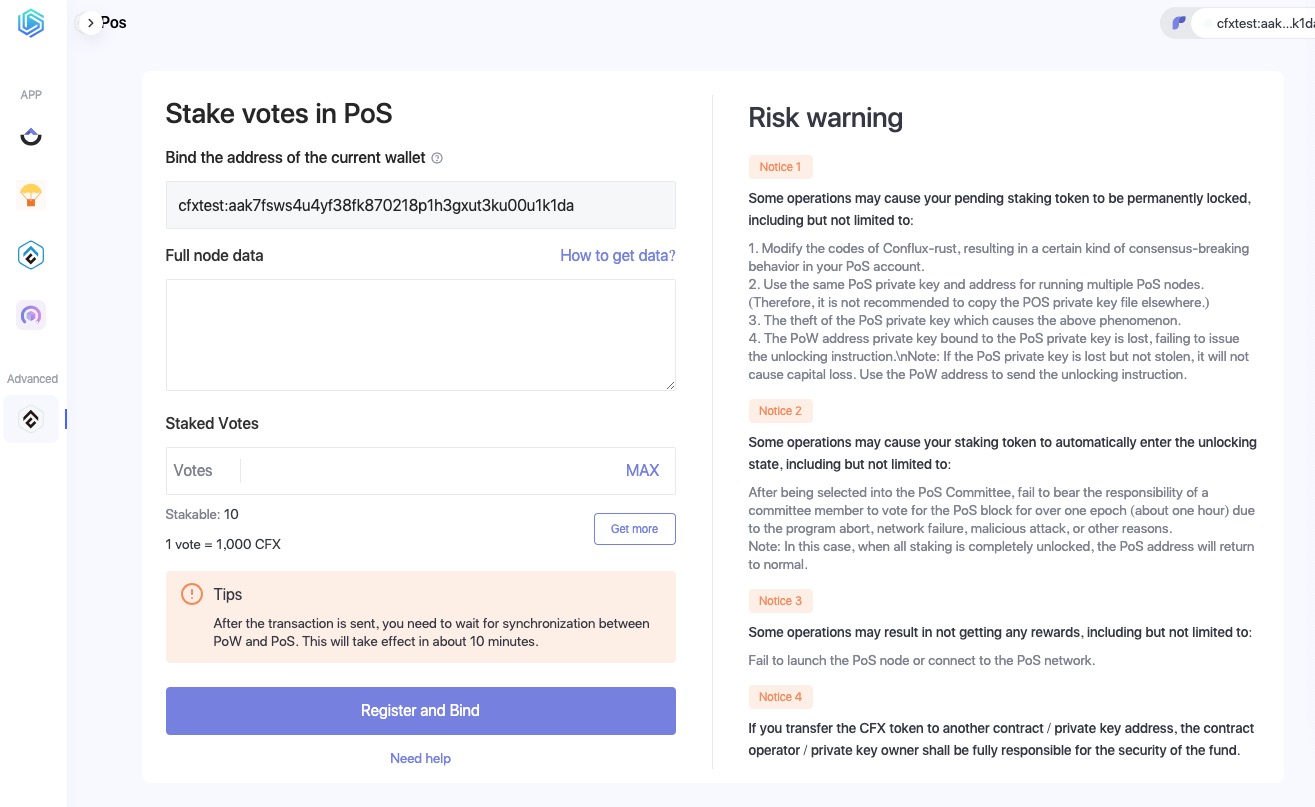Click the wallet logo icon in header
Screen dimensions: 1315x807
pyautogui.click(x=1180, y=23)
